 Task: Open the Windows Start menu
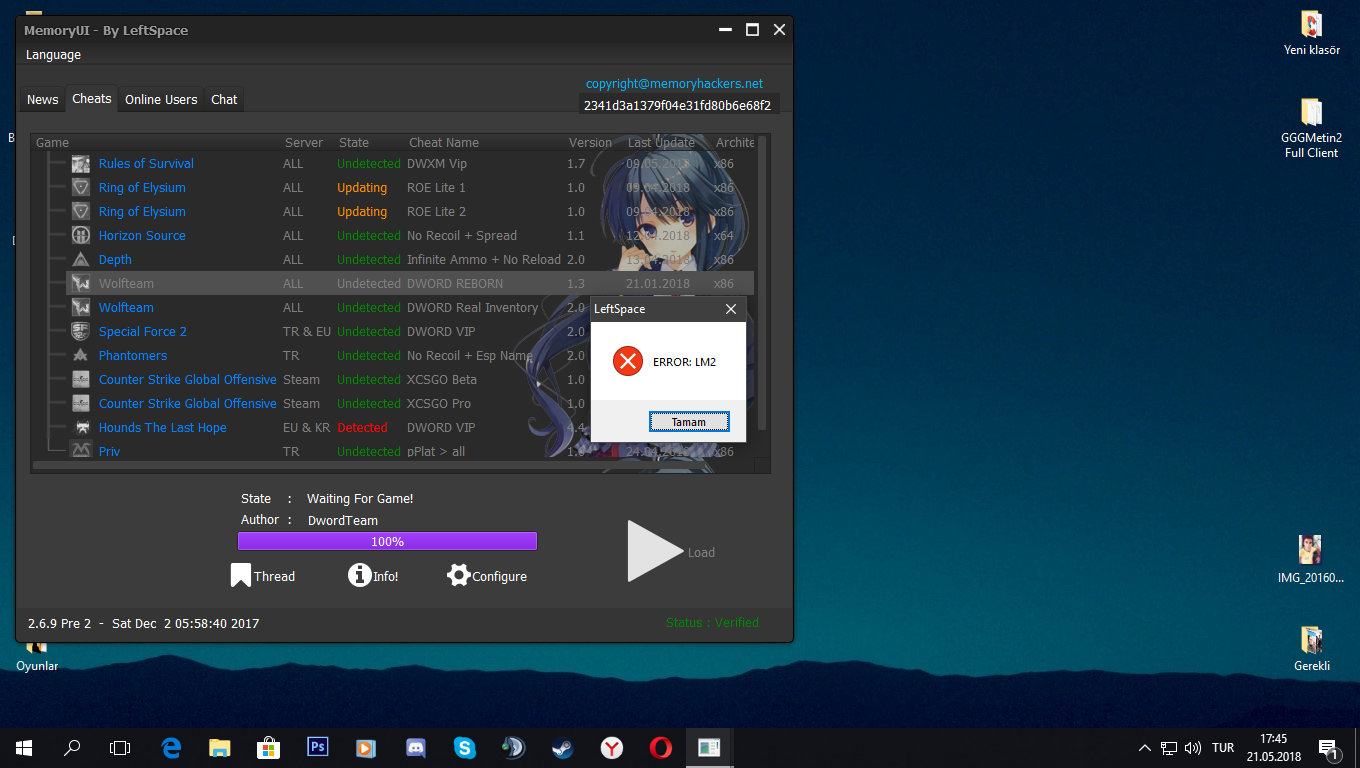24,747
